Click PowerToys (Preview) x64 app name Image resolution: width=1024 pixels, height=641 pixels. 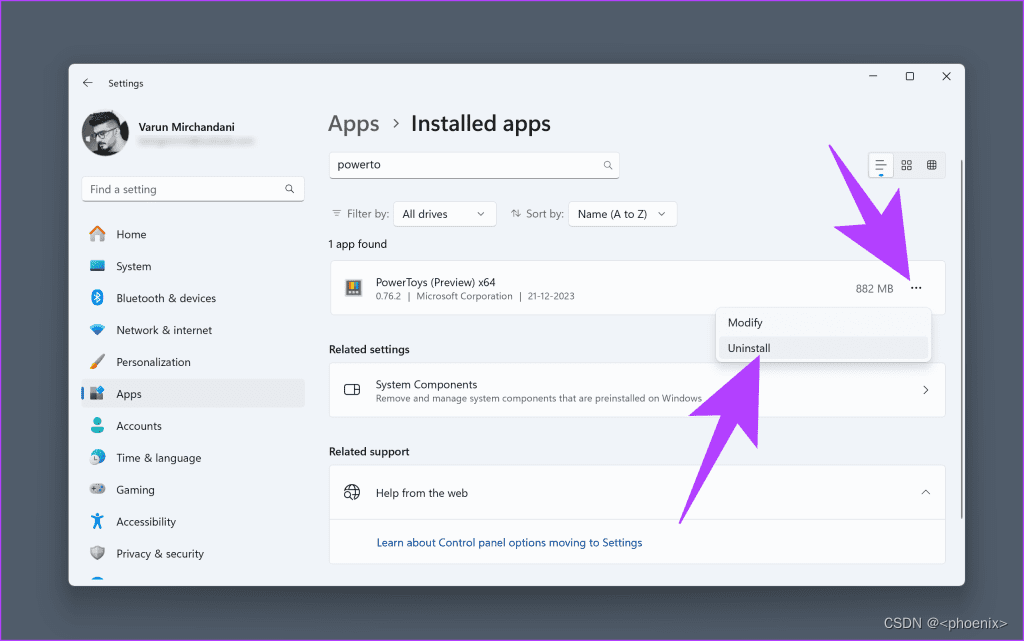tap(436, 282)
